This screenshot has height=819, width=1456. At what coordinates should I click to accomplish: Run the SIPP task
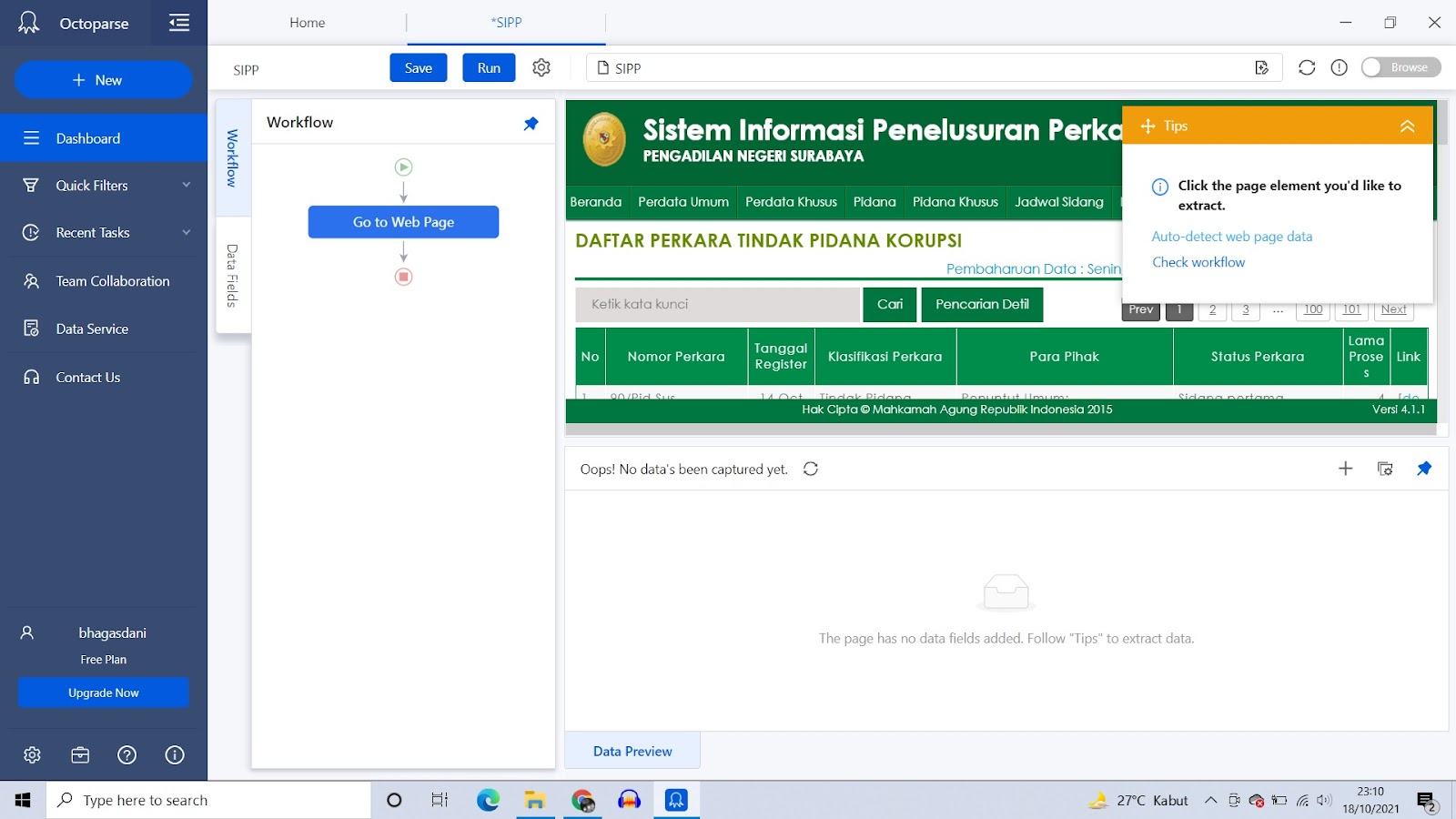point(489,67)
